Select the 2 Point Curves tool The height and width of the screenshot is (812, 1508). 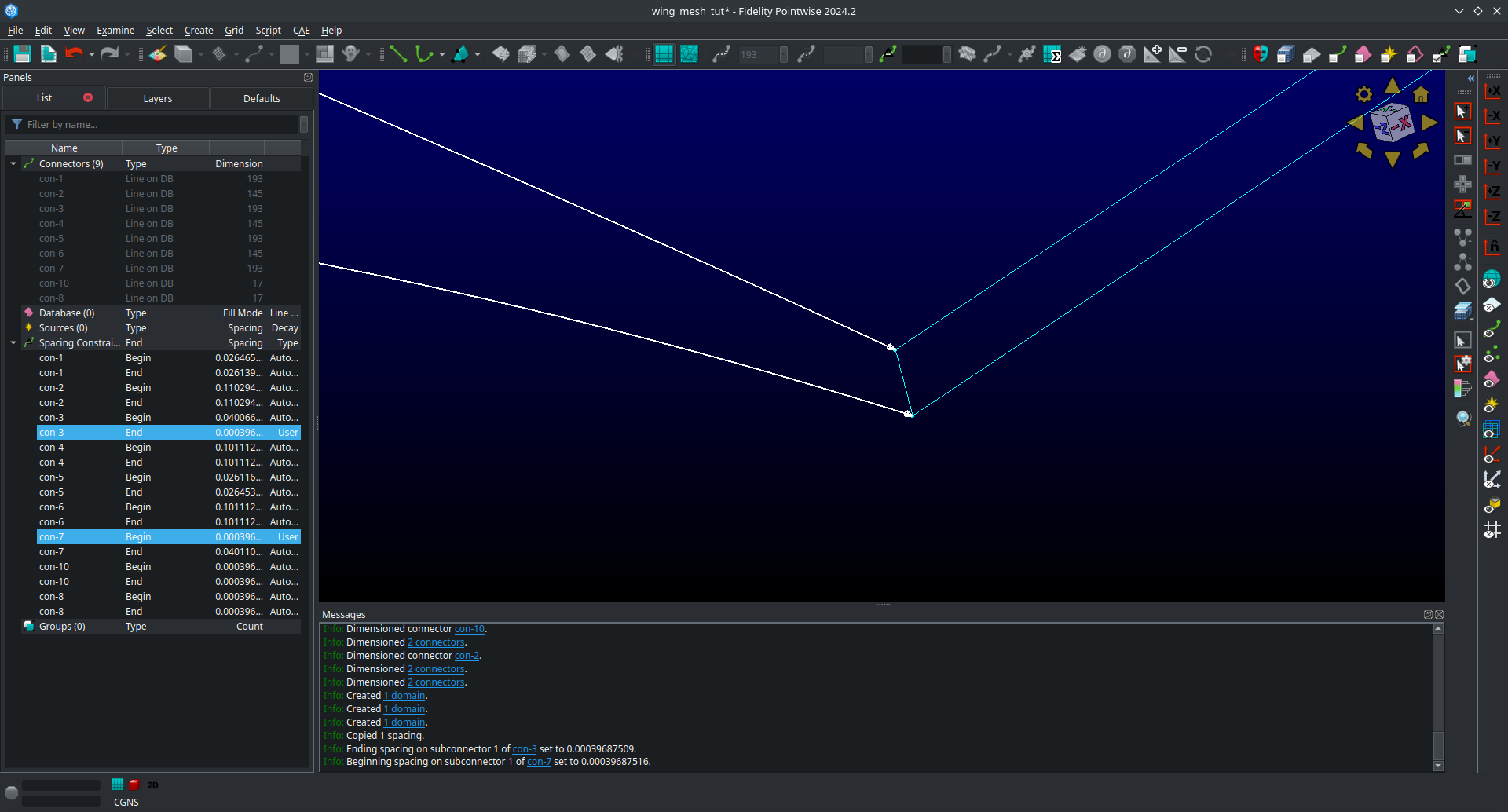coord(398,54)
